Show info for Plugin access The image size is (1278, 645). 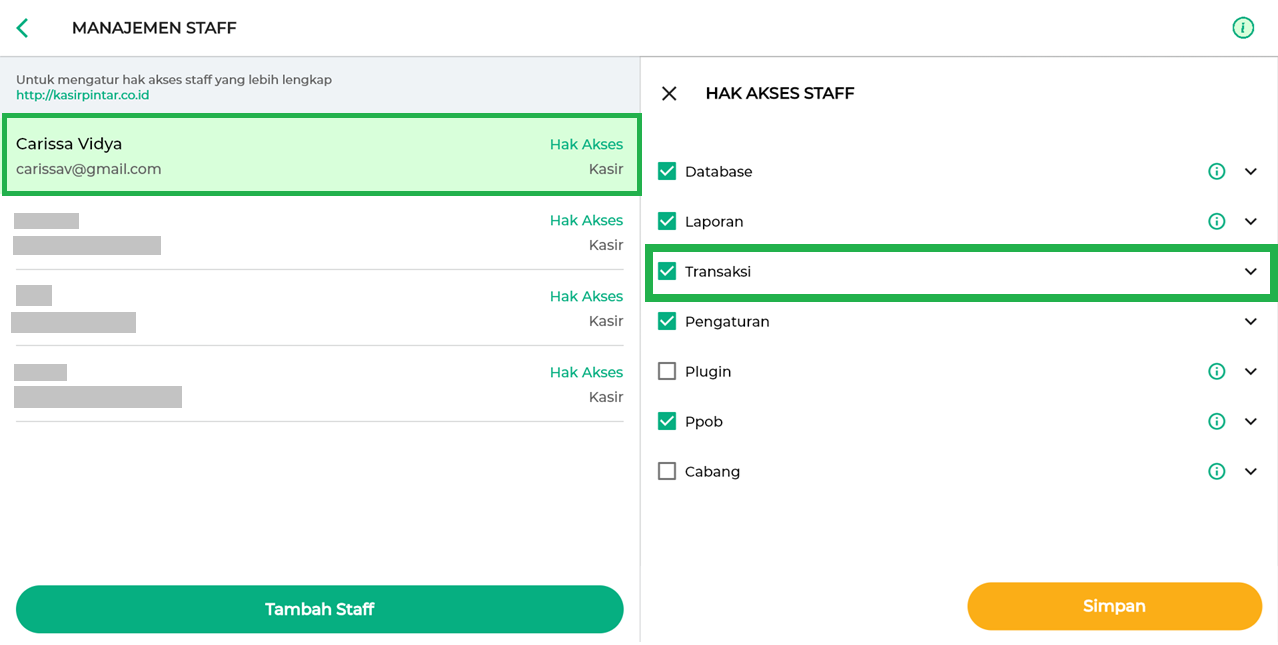point(1216,372)
